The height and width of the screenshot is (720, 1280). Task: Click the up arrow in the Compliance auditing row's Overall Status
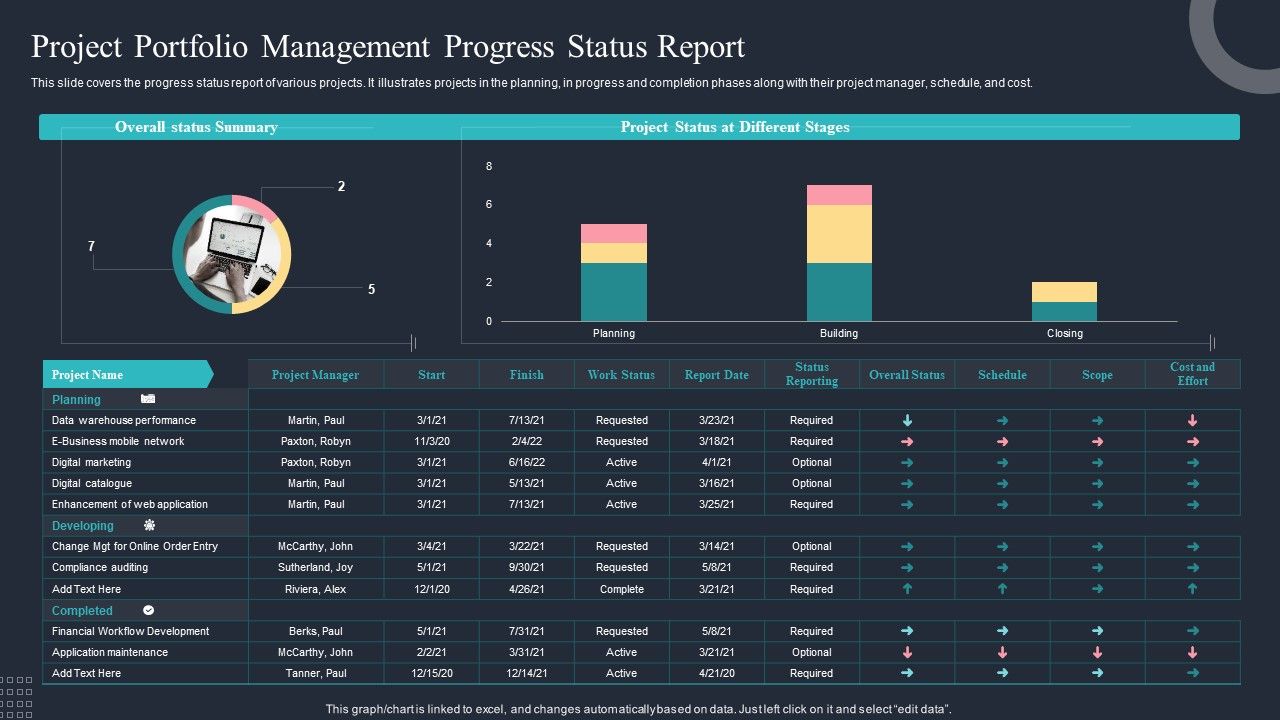point(907,567)
